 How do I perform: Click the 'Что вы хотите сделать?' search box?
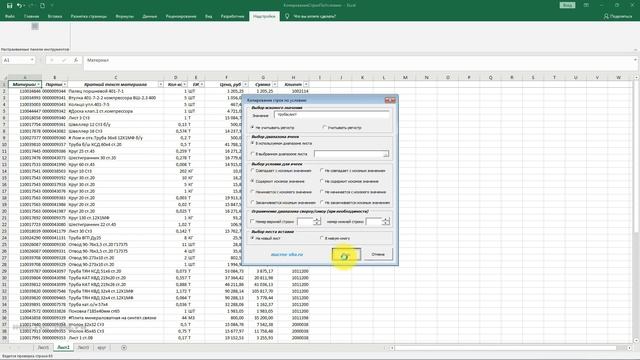click(x=315, y=16)
